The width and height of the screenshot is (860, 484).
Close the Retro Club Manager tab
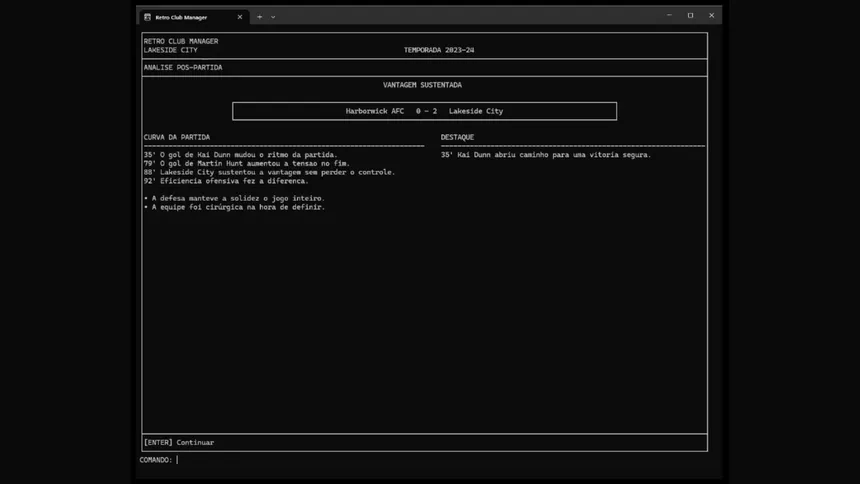[x=240, y=17]
